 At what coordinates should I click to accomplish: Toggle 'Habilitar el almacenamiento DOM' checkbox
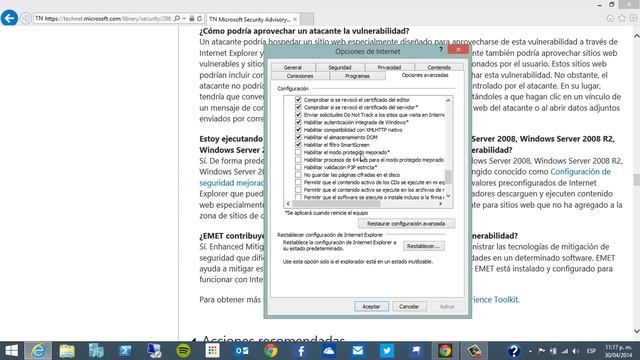pyautogui.click(x=298, y=137)
